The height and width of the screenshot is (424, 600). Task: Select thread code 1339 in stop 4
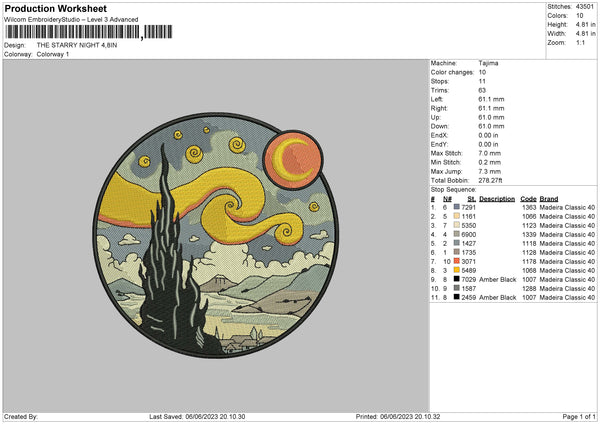529,235
